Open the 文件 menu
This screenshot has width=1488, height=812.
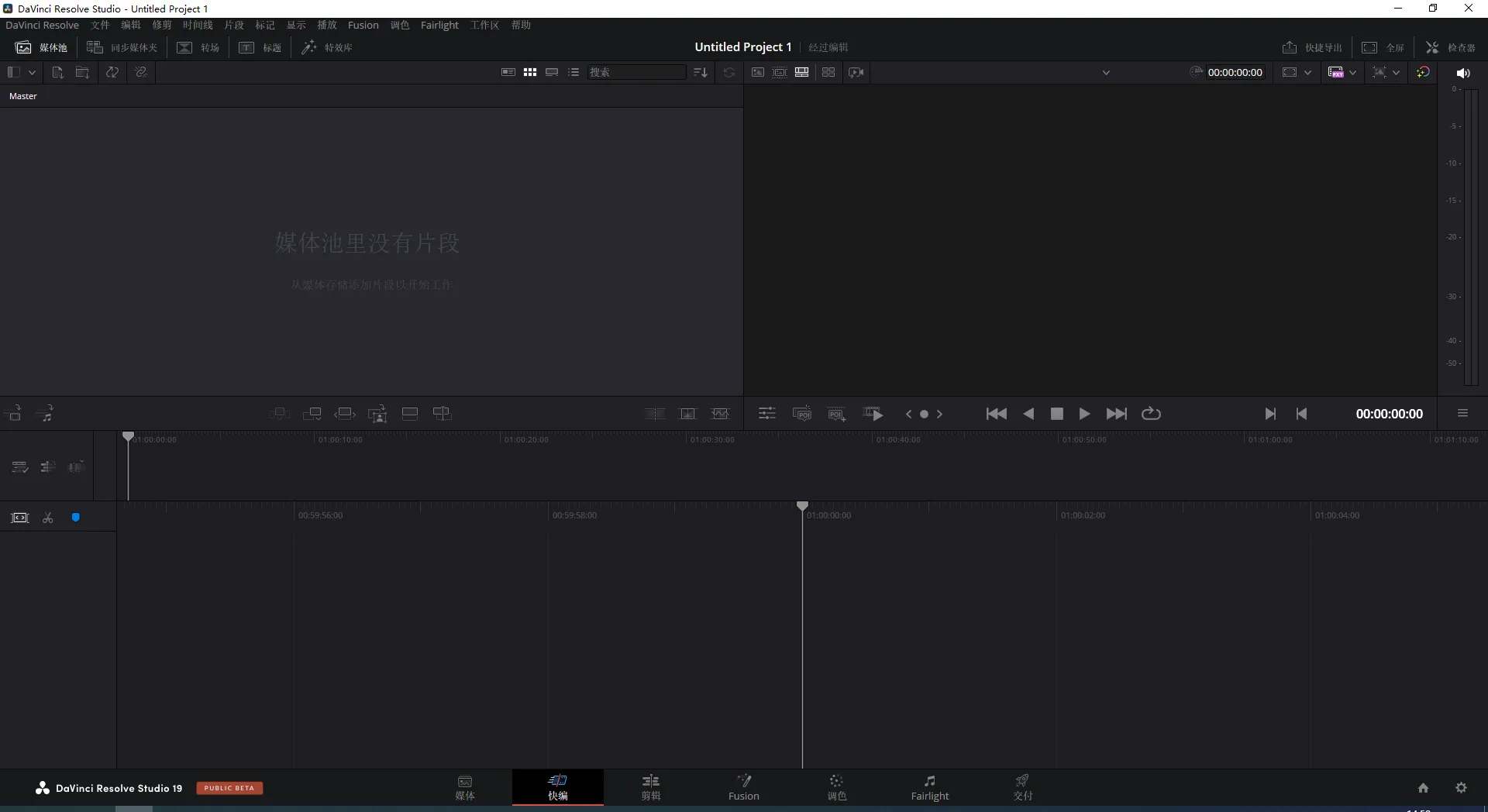pyautogui.click(x=99, y=25)
